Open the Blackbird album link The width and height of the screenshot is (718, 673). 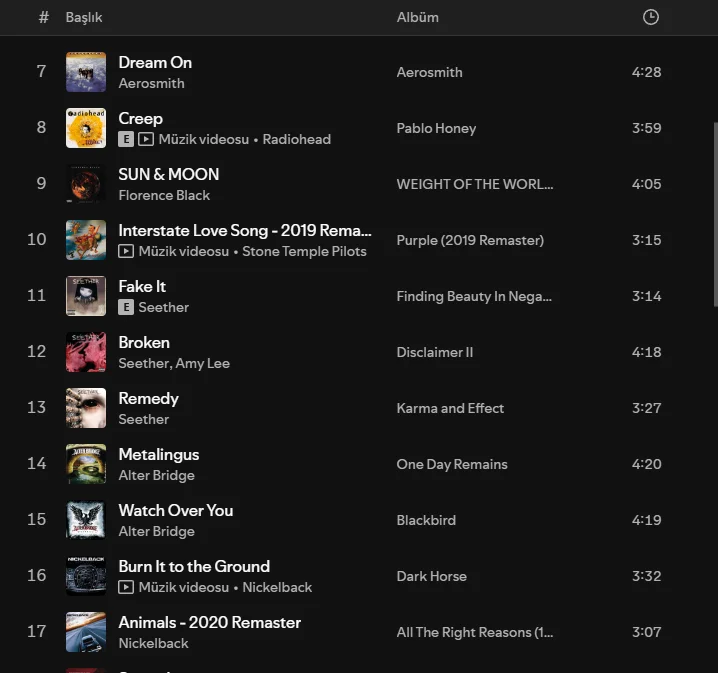(426, 521)
